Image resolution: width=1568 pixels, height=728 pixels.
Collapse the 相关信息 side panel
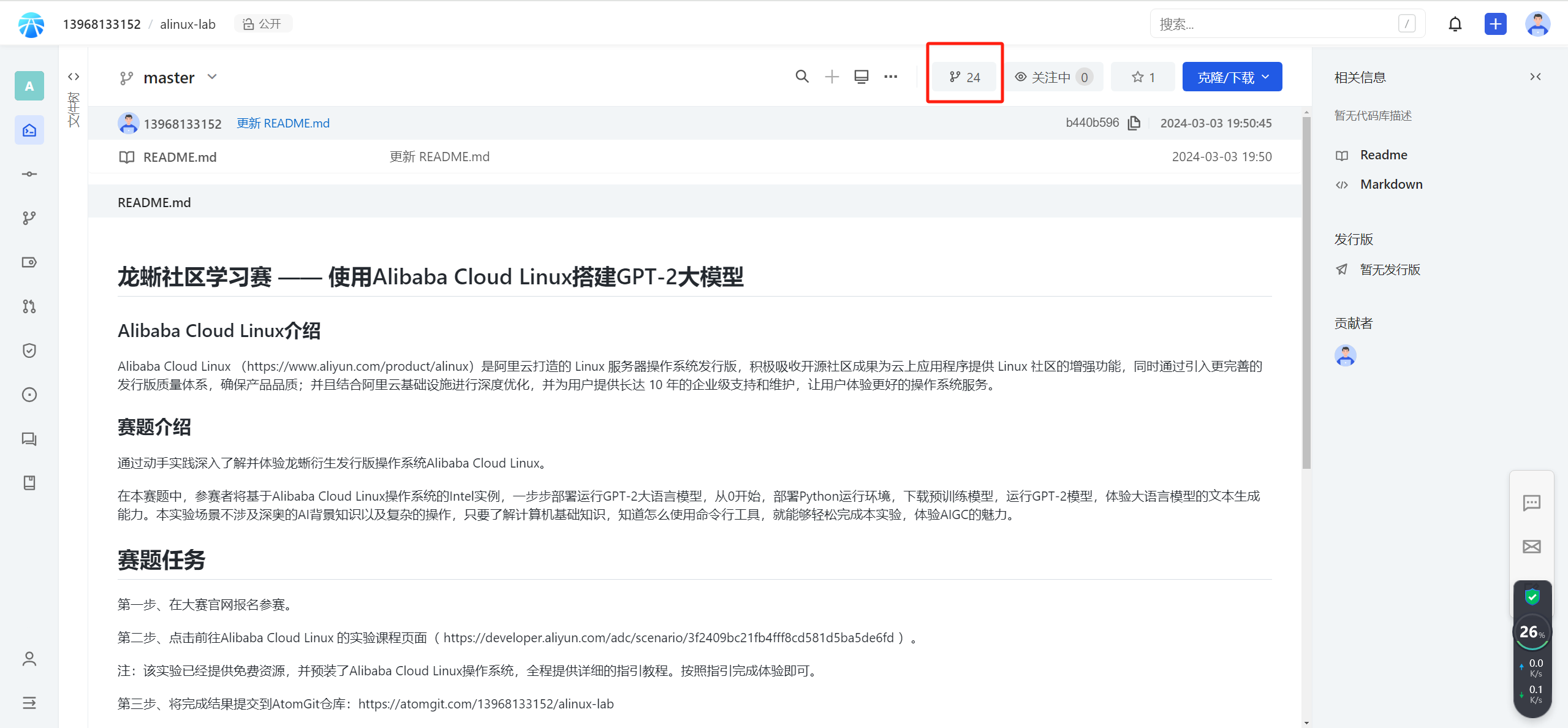1535,77
